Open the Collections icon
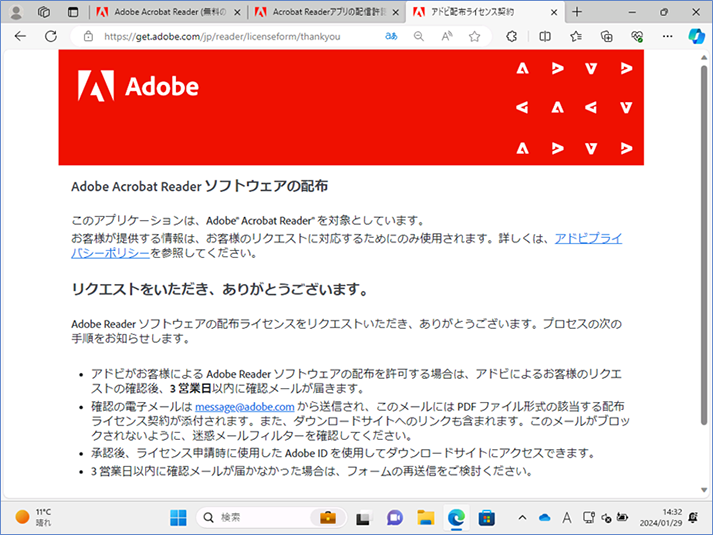The width and height of the screenshot is (713, 535). tap(607, 36)
